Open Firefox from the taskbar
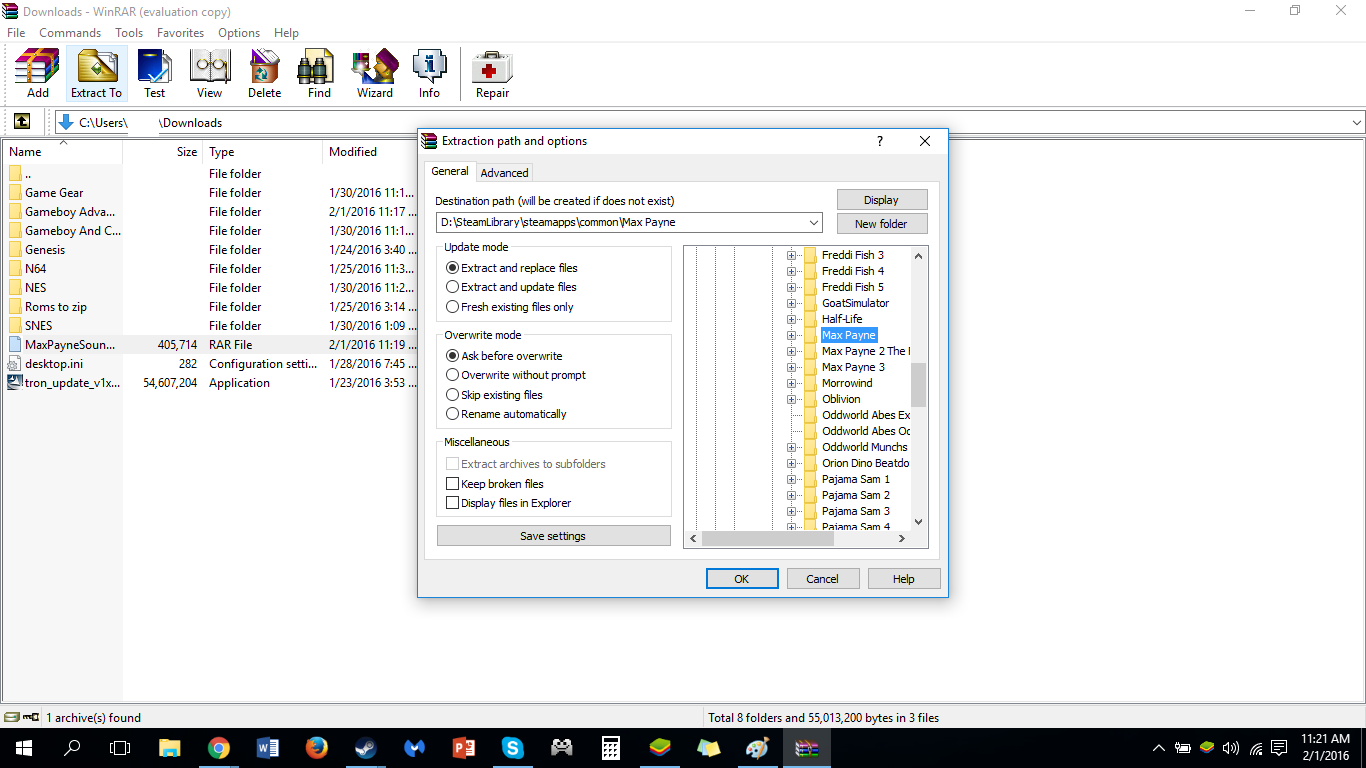 (317, 747)
